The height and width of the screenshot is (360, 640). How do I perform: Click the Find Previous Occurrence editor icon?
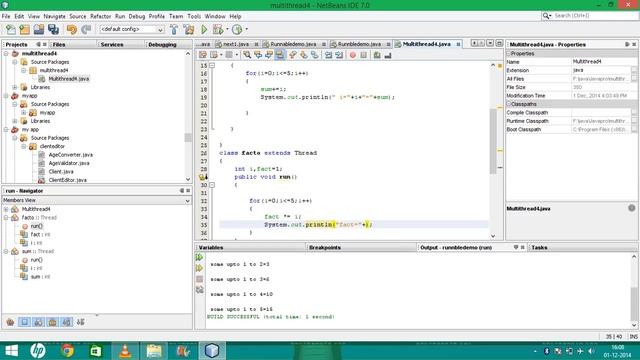coord(258,55)
